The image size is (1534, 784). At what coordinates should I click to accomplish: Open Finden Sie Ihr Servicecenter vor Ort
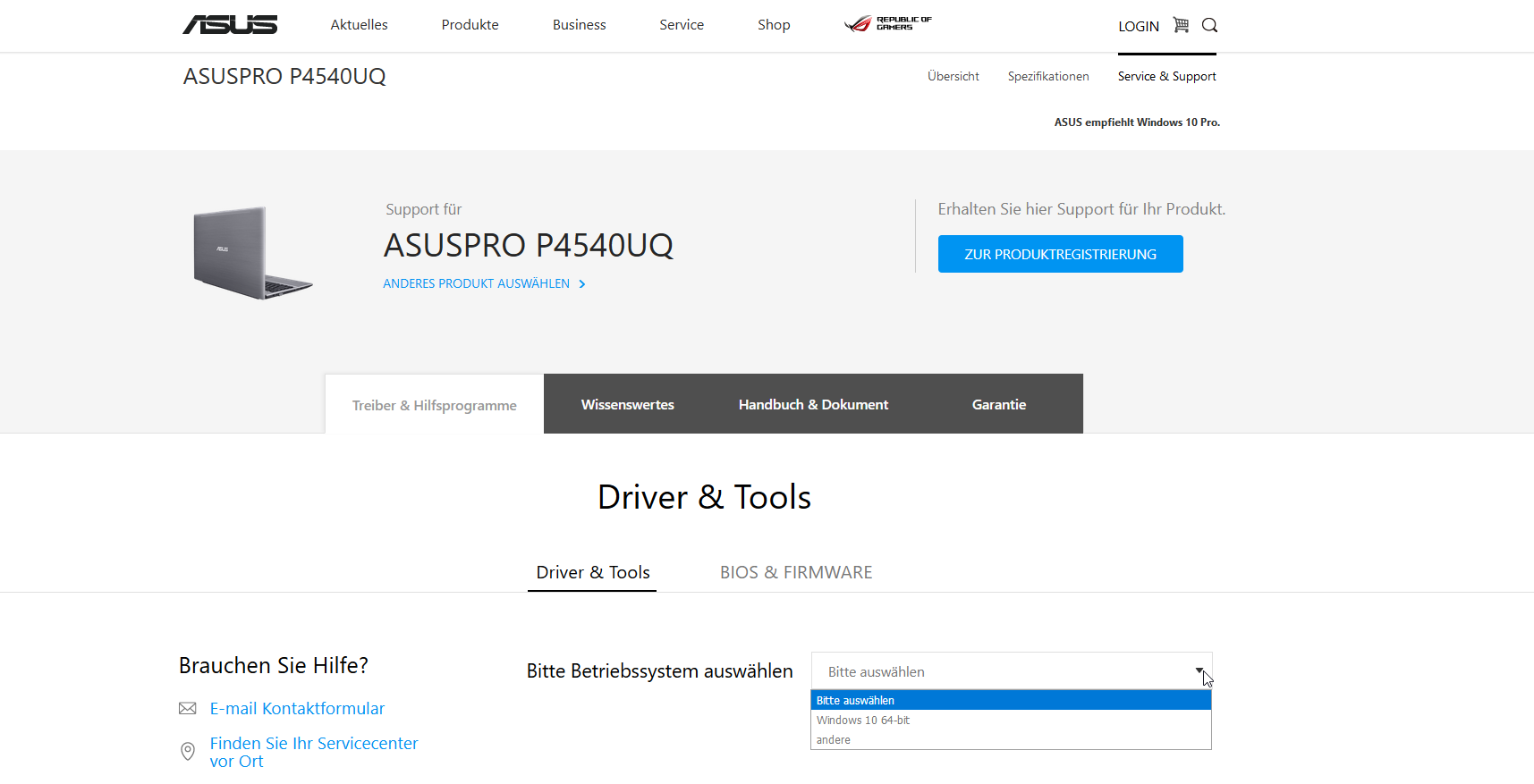[314, 752]
